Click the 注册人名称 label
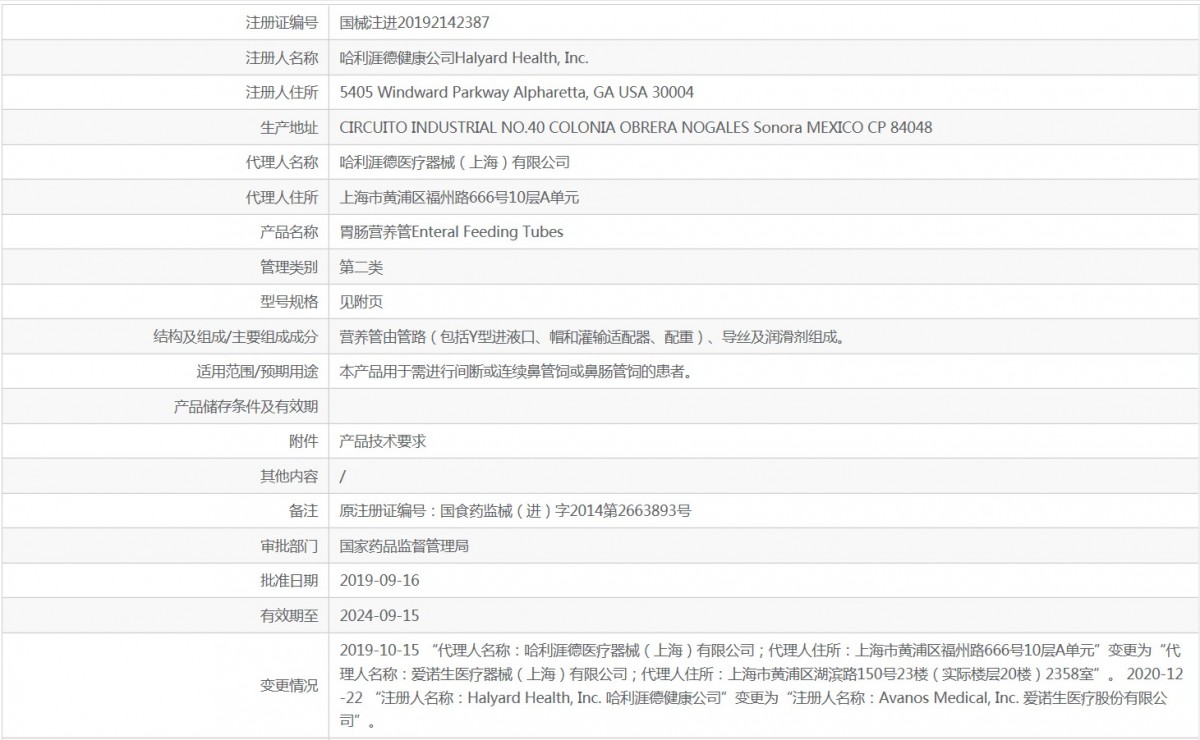1200x740 pixels. pos(282,57)
